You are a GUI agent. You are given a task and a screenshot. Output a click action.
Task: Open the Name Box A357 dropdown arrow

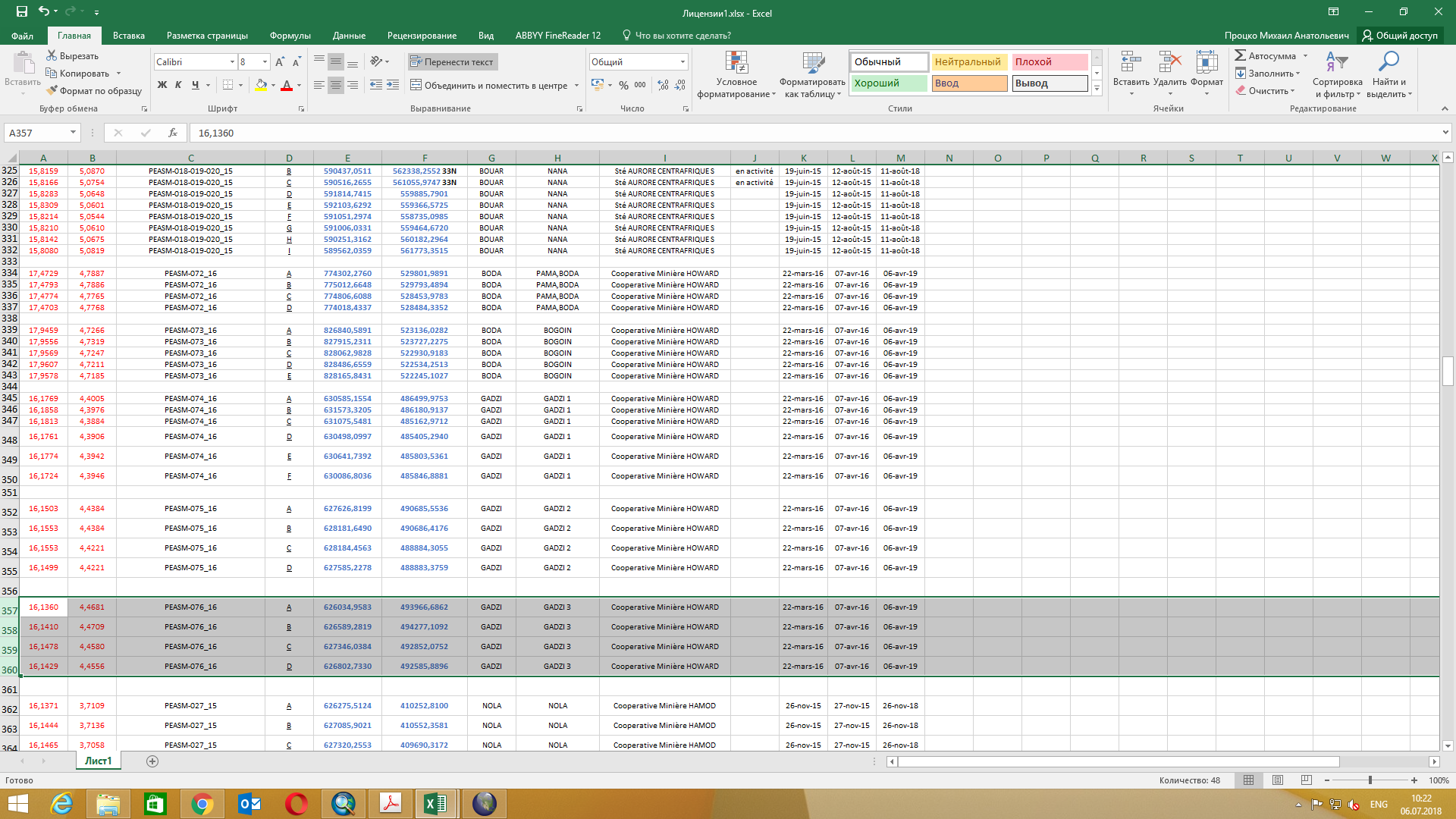point(73,133)
